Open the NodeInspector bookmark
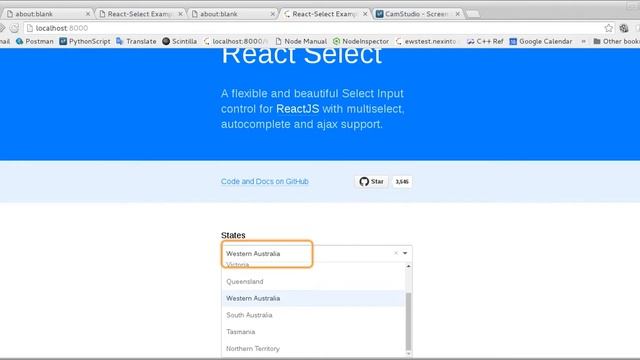 tap(361, 41)
